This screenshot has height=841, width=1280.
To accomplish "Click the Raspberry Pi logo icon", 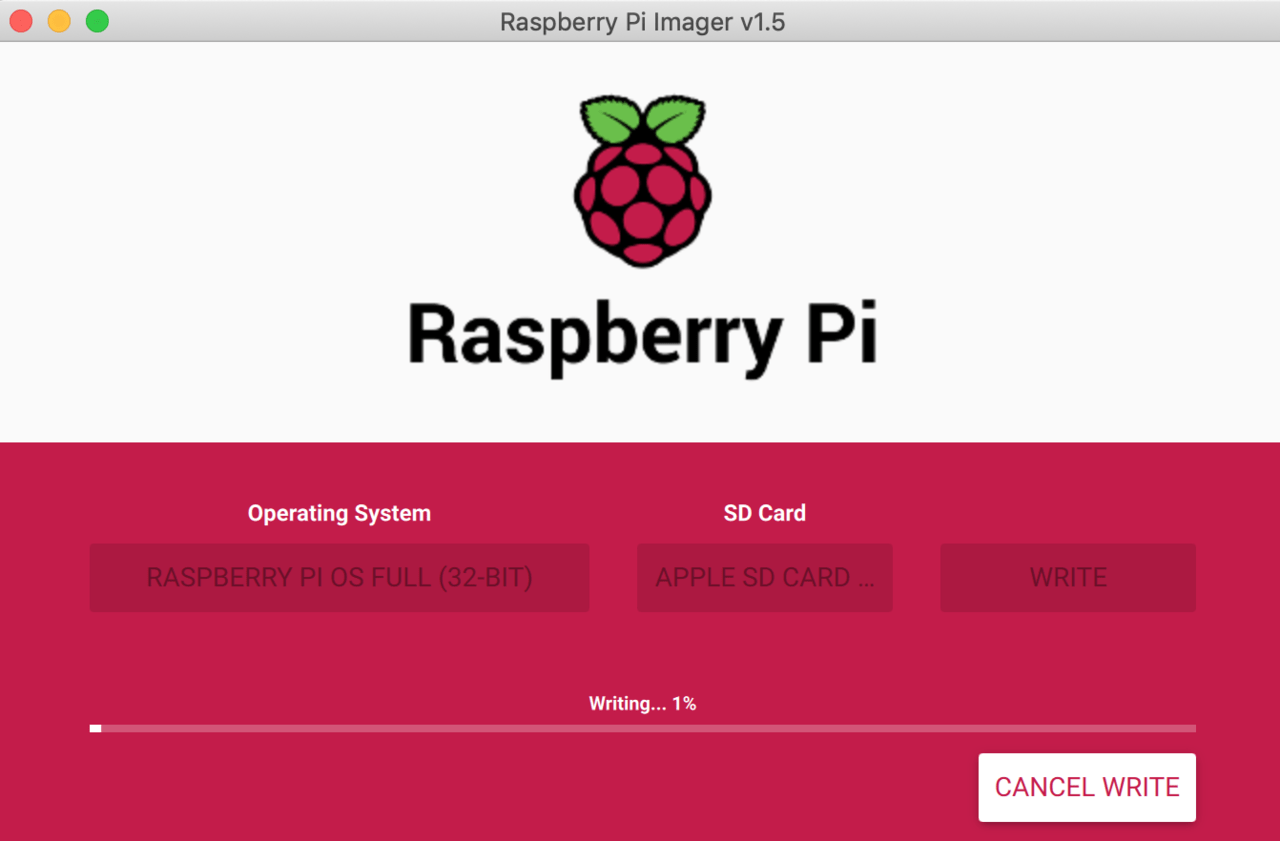I will click(x=642, y=180).
